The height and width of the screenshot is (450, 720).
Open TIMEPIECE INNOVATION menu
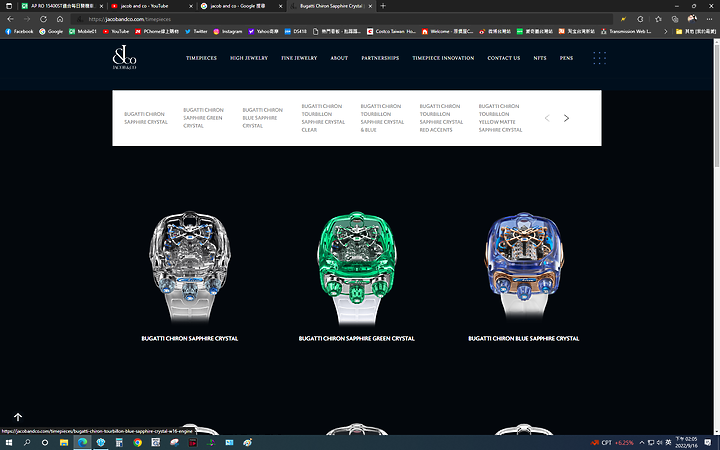click(443, 58)
